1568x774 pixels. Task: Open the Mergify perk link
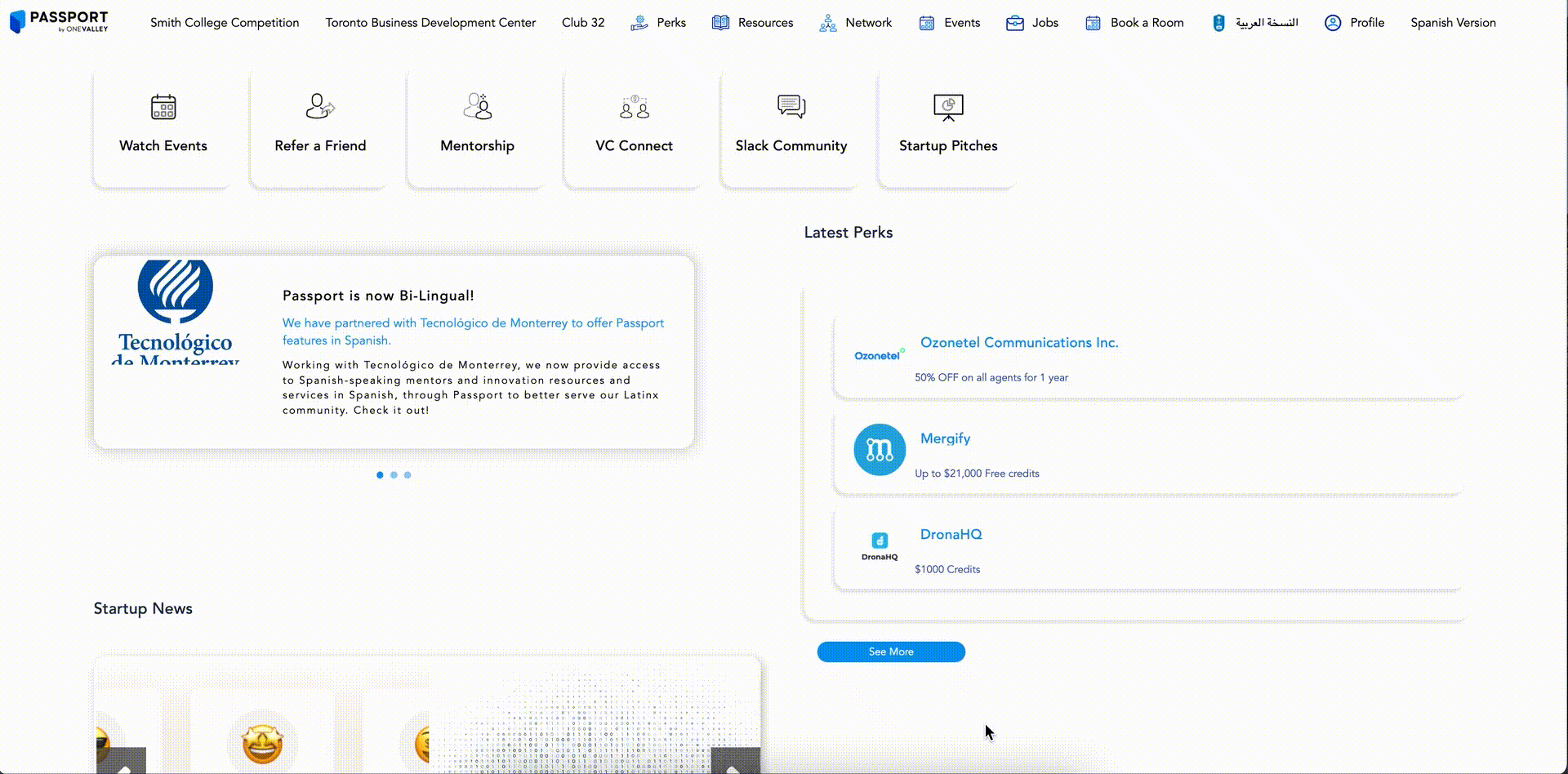(x=945, y=438)
